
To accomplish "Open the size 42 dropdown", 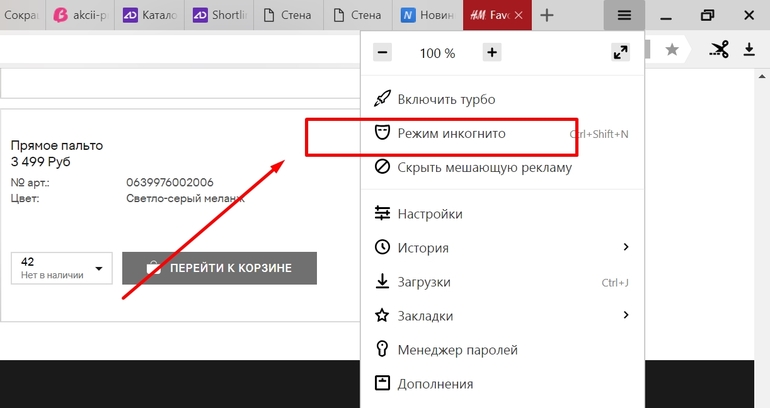I will coord(61,267).
